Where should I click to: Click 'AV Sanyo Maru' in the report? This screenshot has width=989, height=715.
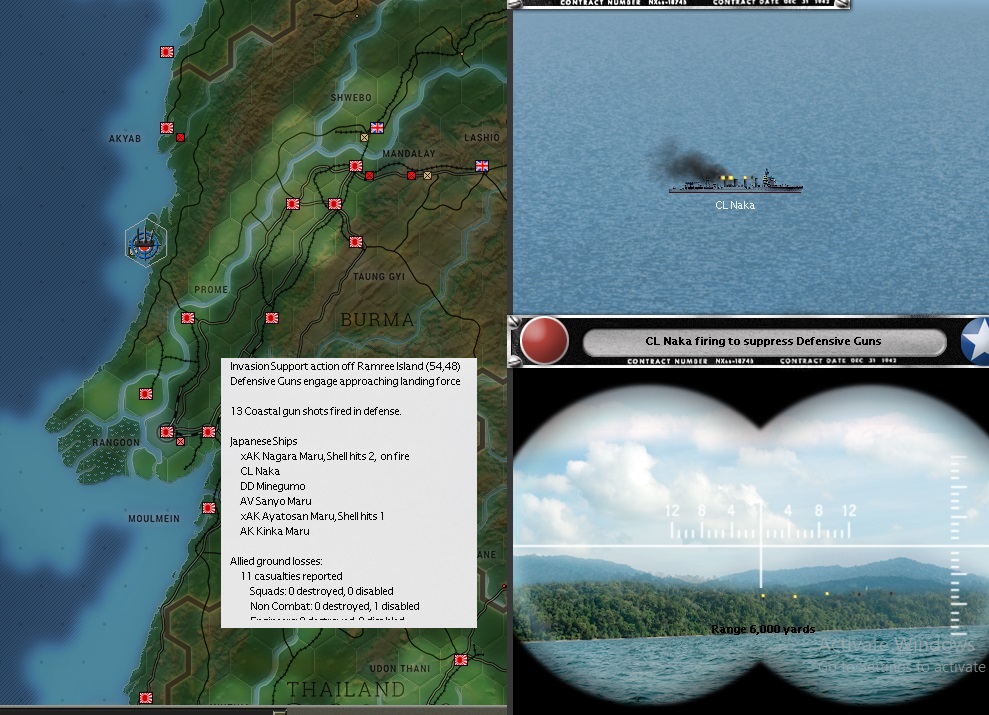[276, 501]
